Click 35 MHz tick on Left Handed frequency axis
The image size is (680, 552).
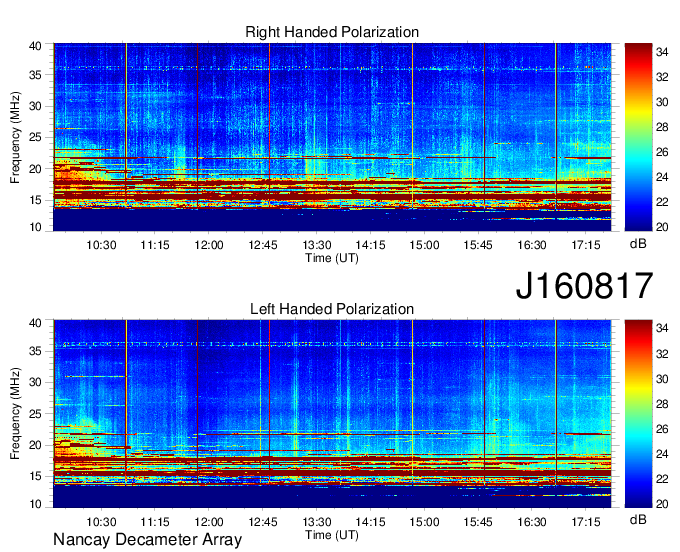point(35,352)
